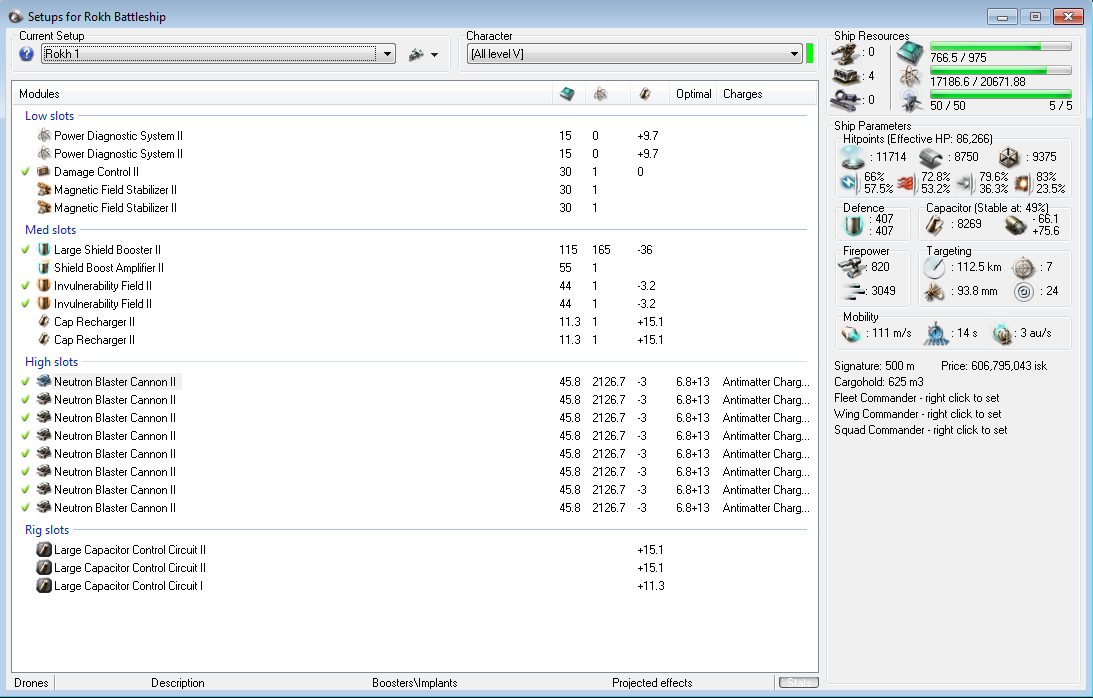
Task: Toggle the Large Shield Booster II active checkmark
Action: point(26,250)
